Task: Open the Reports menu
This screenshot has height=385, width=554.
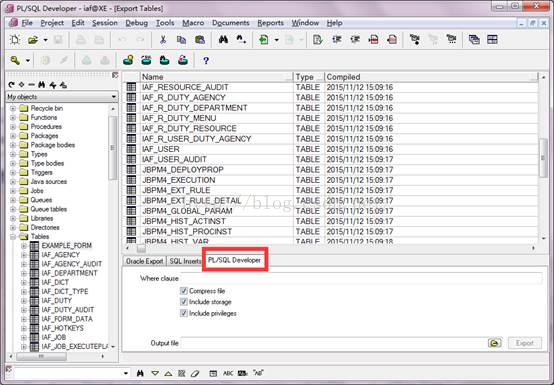Action: click(x=270, y=23)
